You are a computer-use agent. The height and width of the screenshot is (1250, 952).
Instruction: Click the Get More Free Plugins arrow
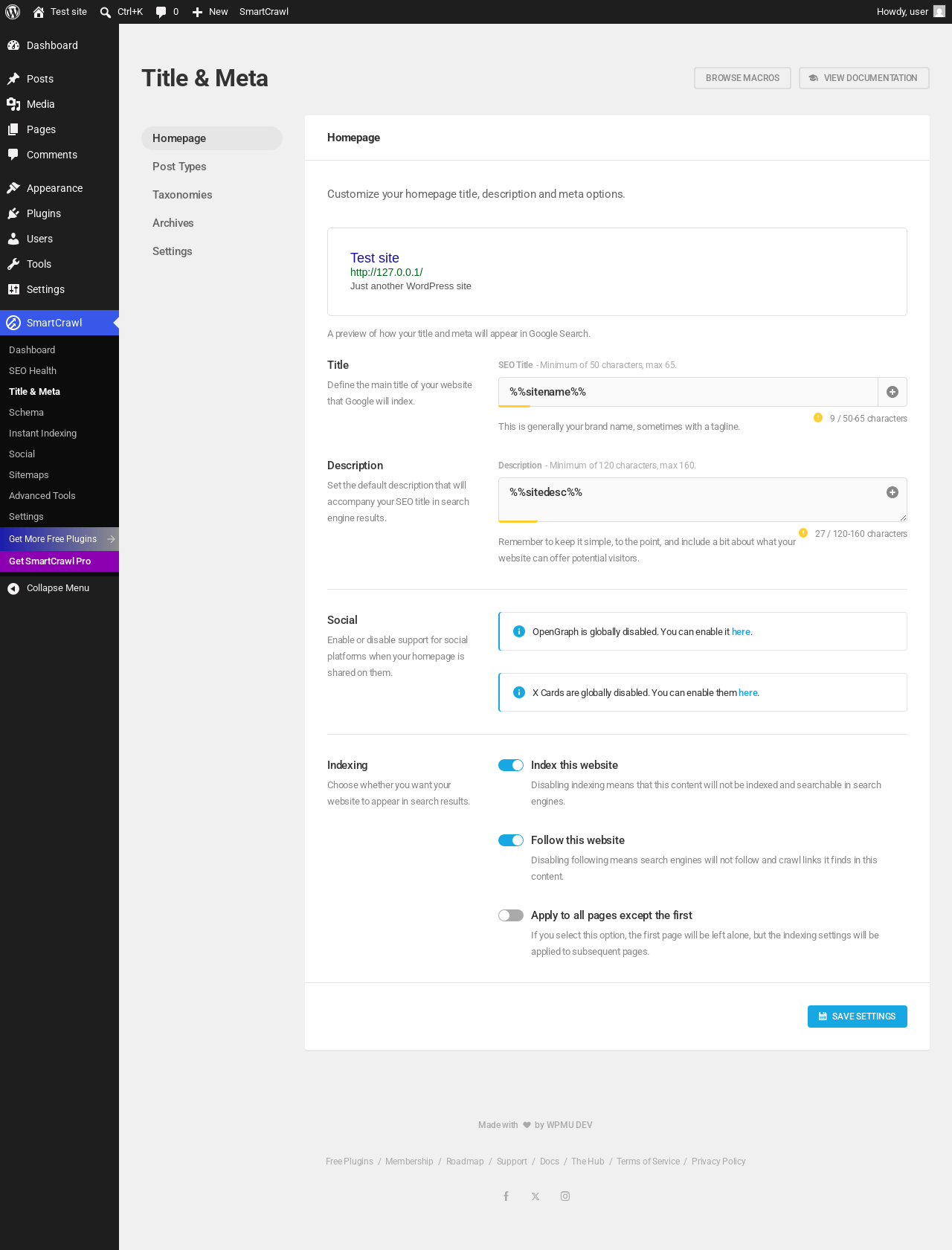[x=111, y=539]
